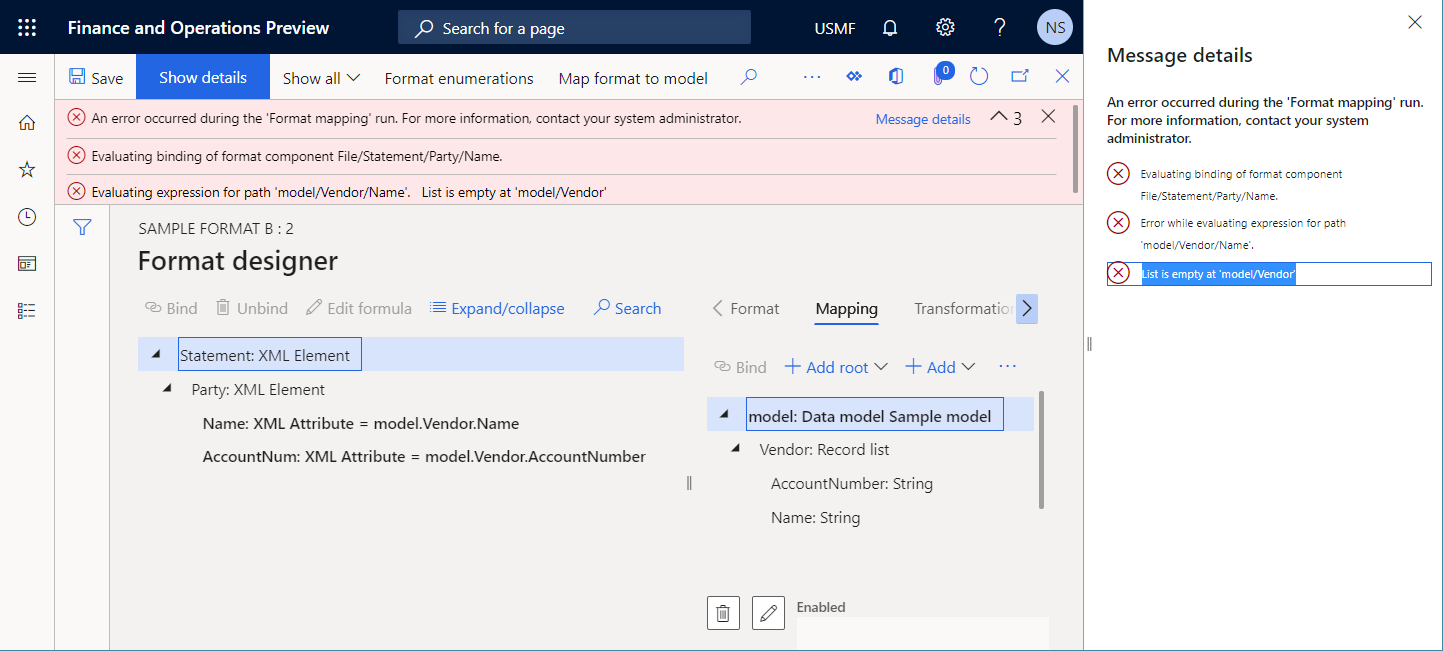Click the Unbind button
The image size is (1443, 651).
[252, 308]
